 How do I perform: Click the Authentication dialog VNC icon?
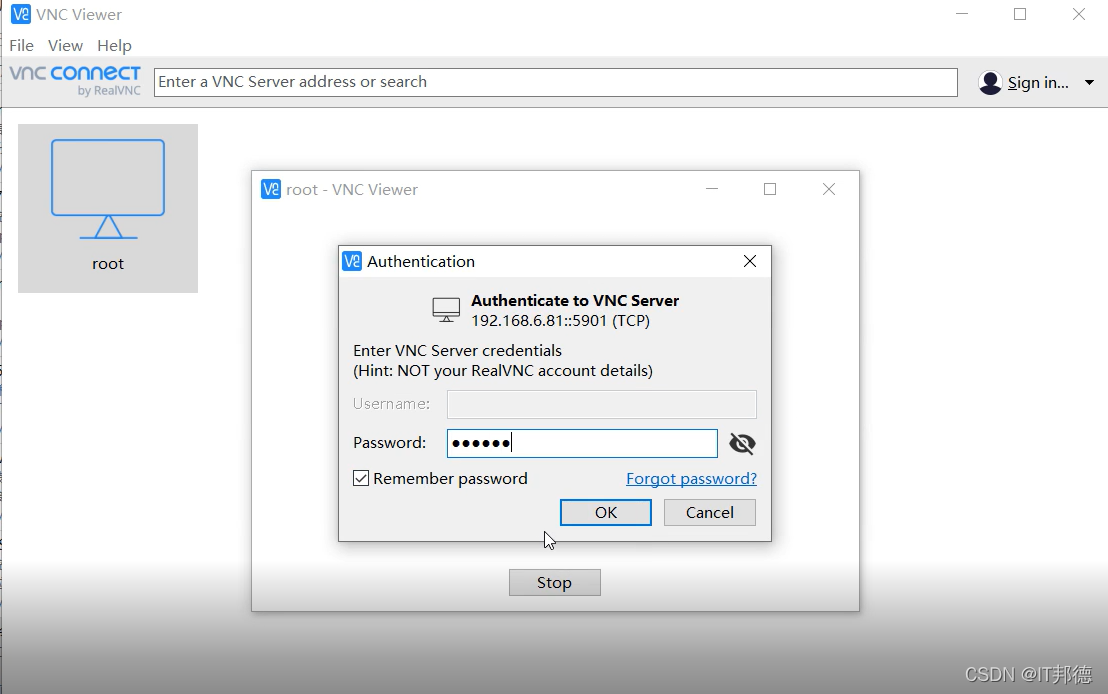(x=352, y=261)
